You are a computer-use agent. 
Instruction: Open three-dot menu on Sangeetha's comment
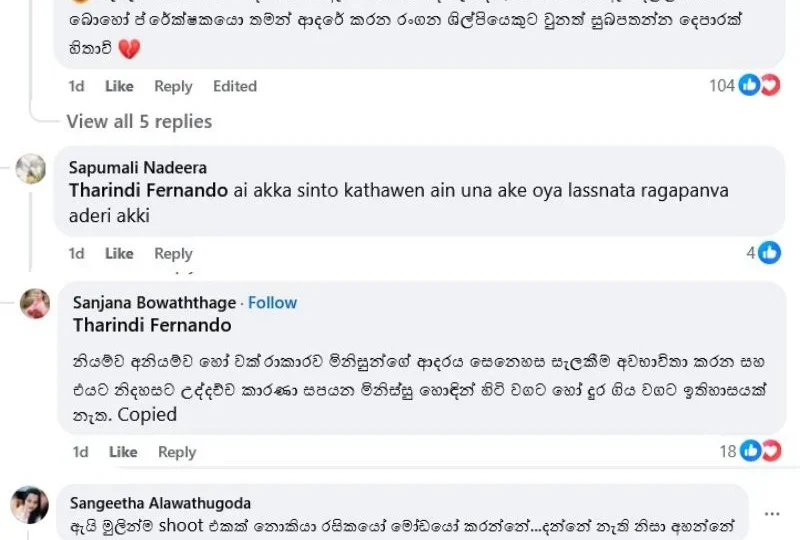772,514
